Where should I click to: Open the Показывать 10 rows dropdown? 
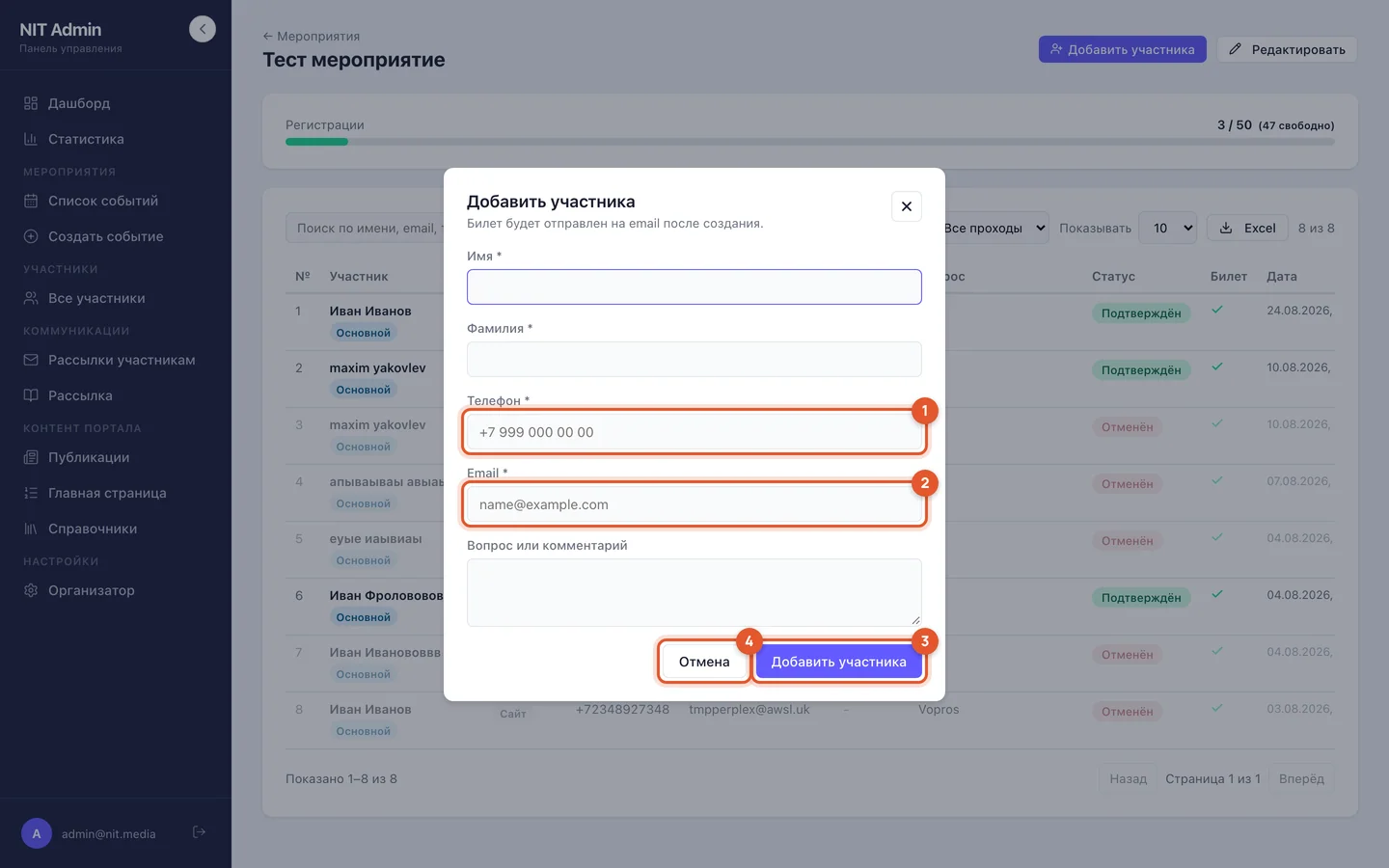(1168, 229)
